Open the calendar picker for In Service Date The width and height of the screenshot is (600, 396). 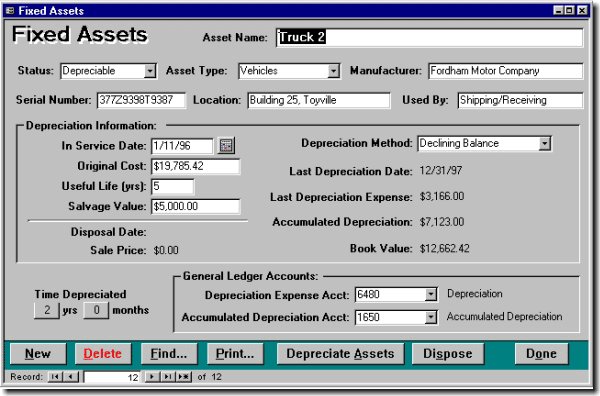226,145
